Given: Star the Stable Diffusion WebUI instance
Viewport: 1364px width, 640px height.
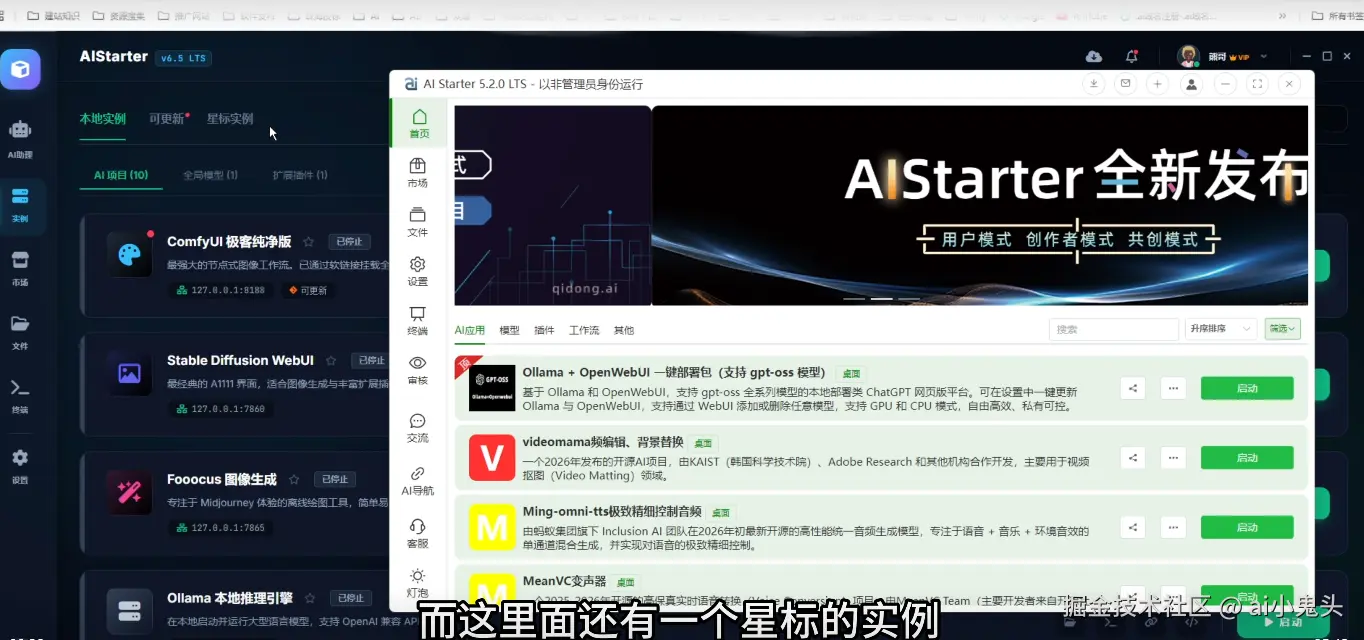Looking at the screenshot, I should point(331,361).
